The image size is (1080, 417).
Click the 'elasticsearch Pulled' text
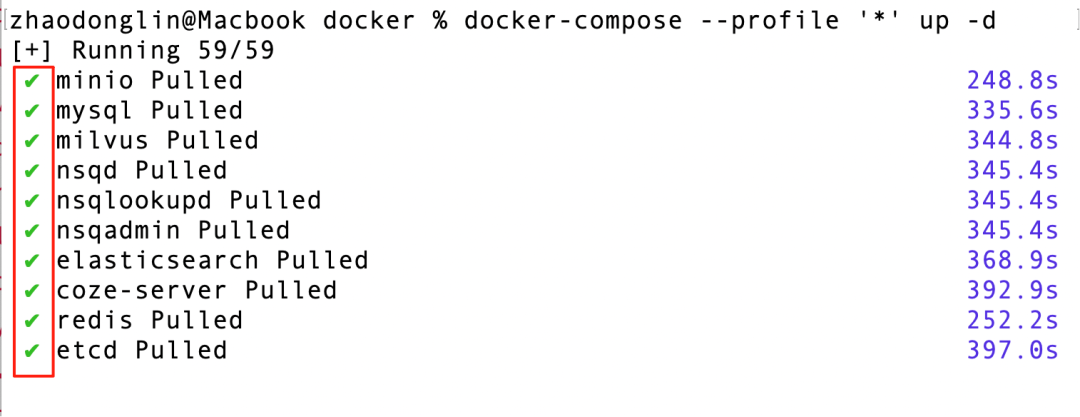tap(212, 261)
